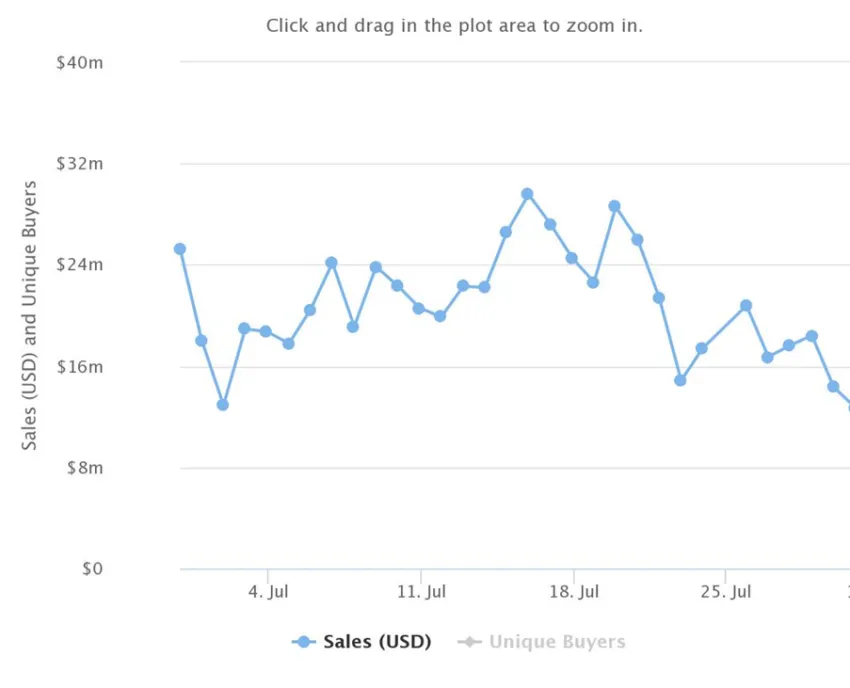Screen dimensions: 850x688
Task: Select the second peak just after 18. Jul
Action: (x=614, y=206)
